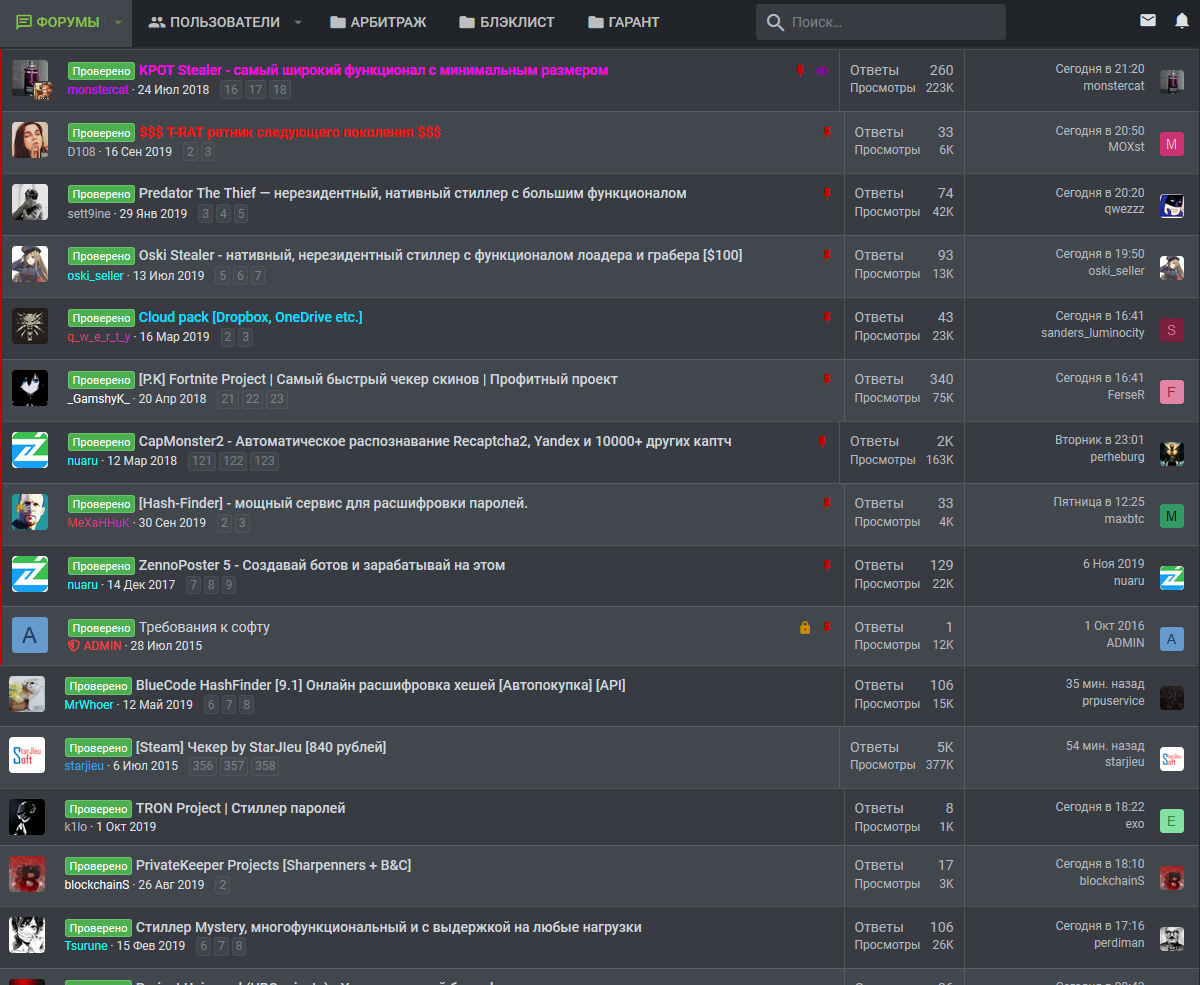Open sett9ine's avatar beside Predator The Thief
This screenshot has height=985, width=1200.
(30, 202)
